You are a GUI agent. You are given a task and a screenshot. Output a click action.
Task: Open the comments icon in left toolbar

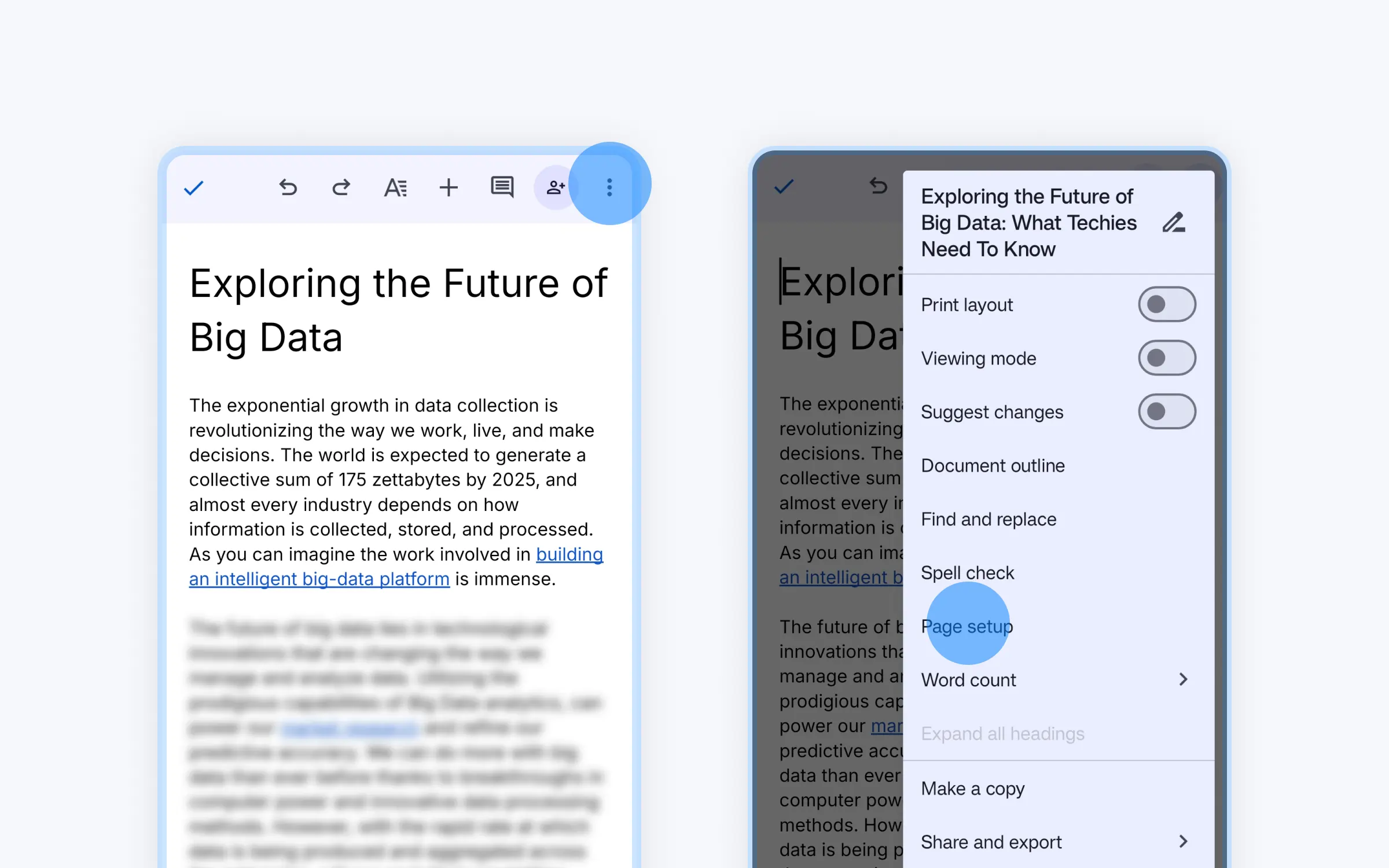tap(502, 187)
